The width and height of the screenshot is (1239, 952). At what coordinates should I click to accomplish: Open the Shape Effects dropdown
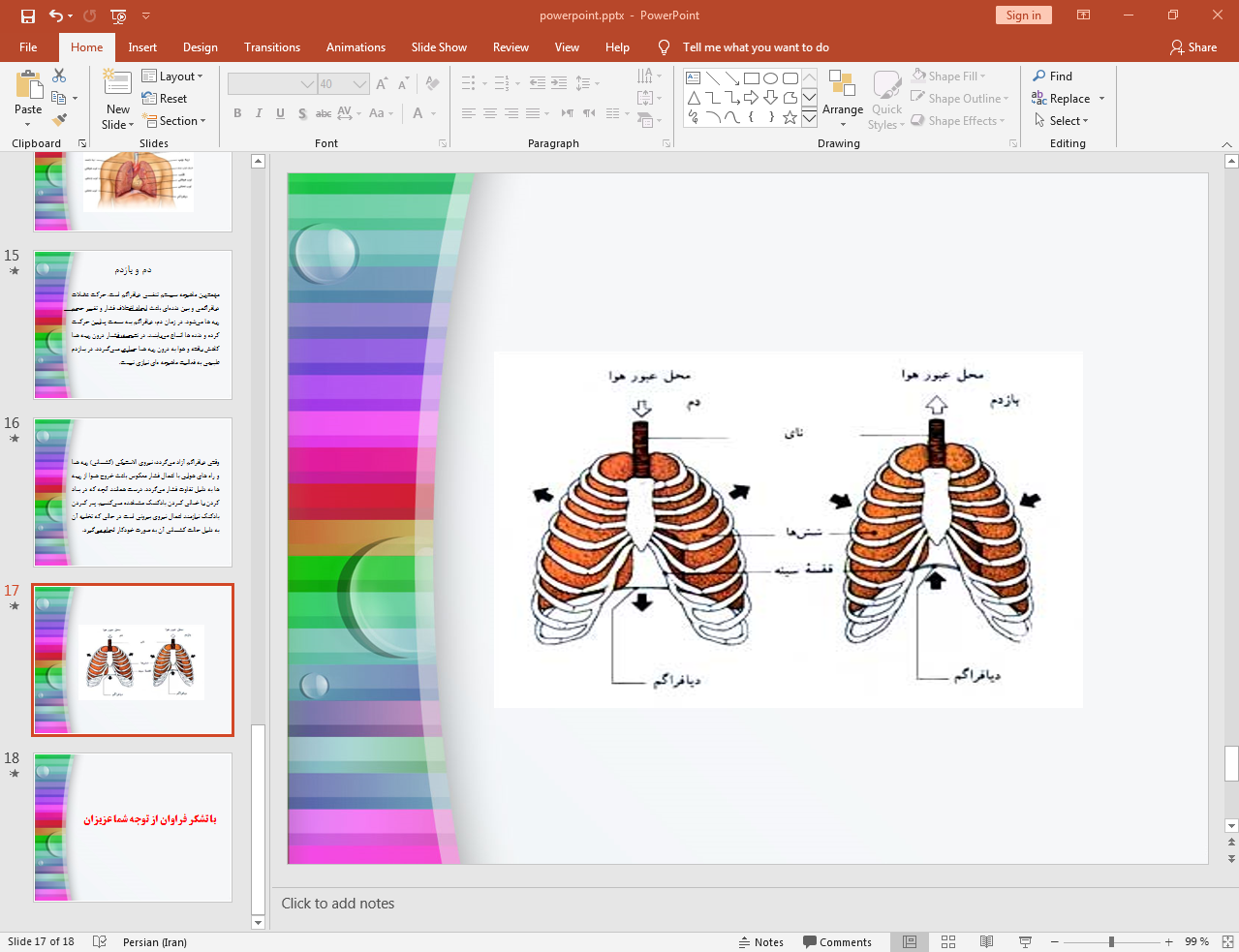click(x=958, y=121)
